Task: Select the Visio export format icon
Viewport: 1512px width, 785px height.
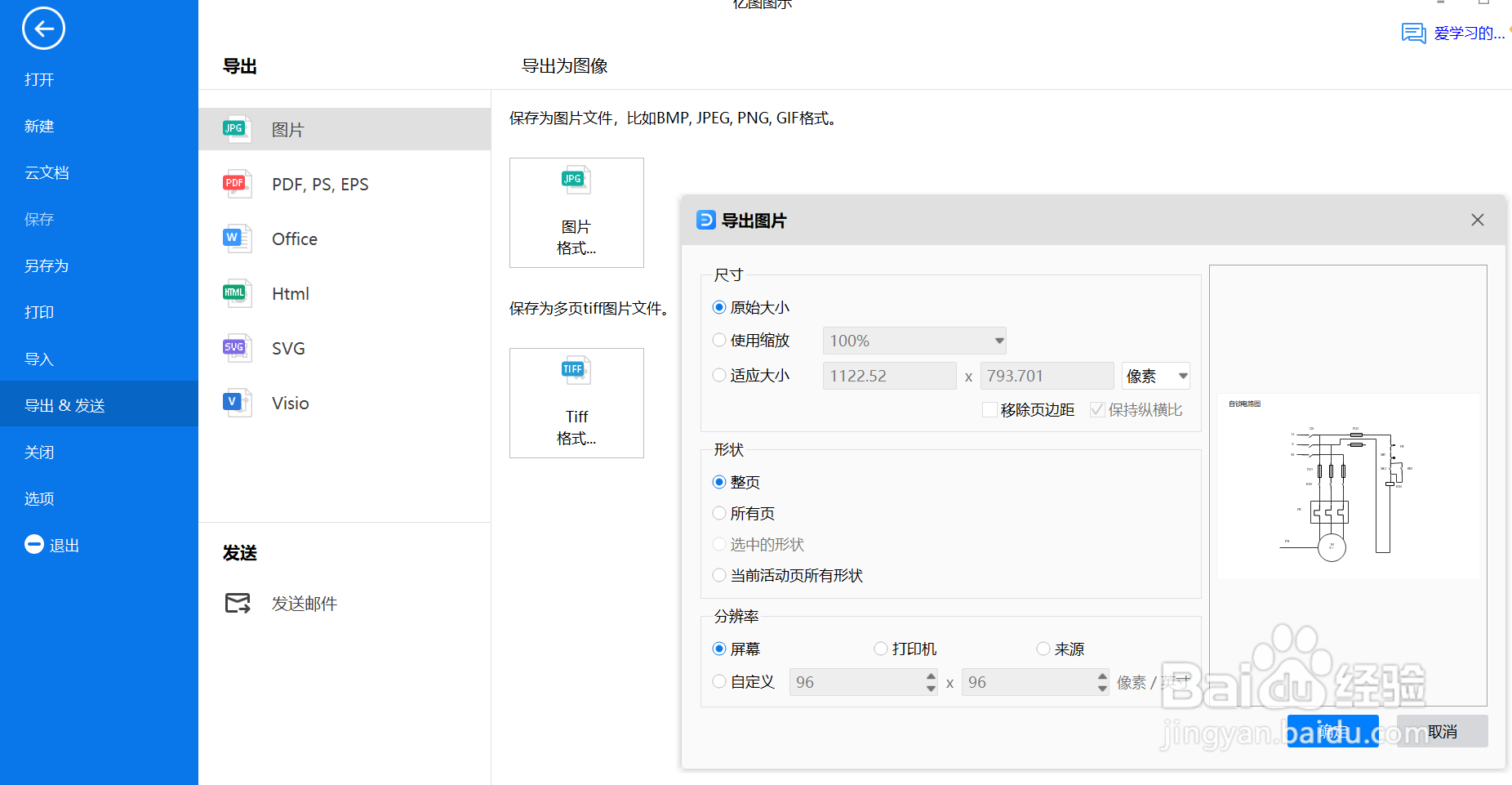Action: (235, 402)
